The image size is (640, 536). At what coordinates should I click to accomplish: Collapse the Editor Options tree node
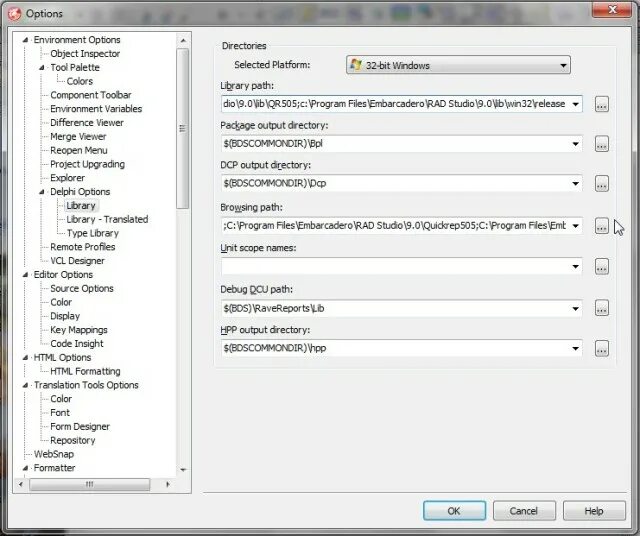point(25,275)
